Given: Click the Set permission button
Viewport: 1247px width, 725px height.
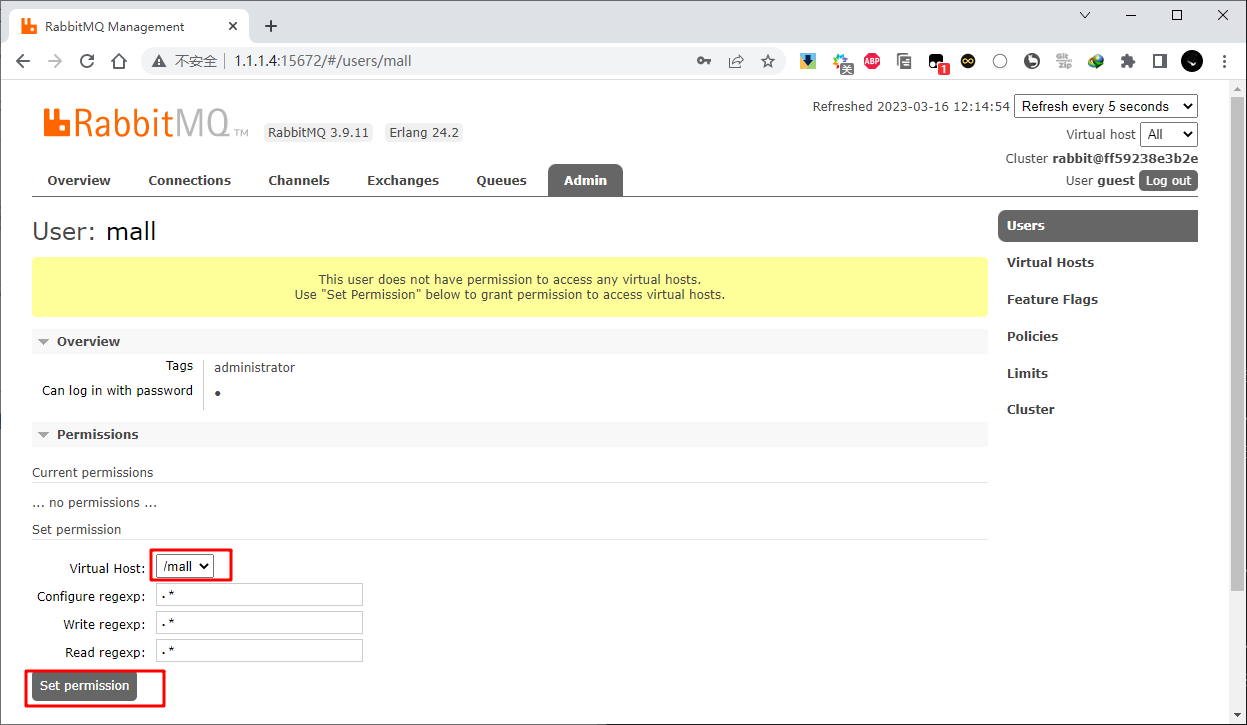Looking at the screenshot, I should 84,686.
